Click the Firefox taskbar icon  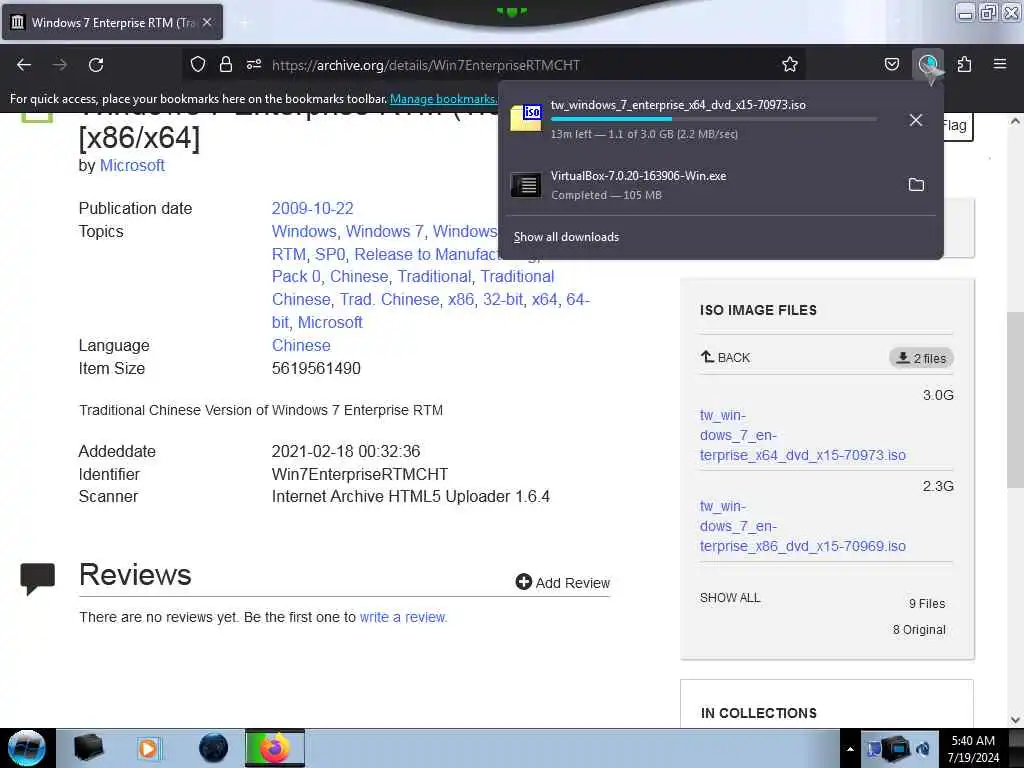tap(275, 748)
